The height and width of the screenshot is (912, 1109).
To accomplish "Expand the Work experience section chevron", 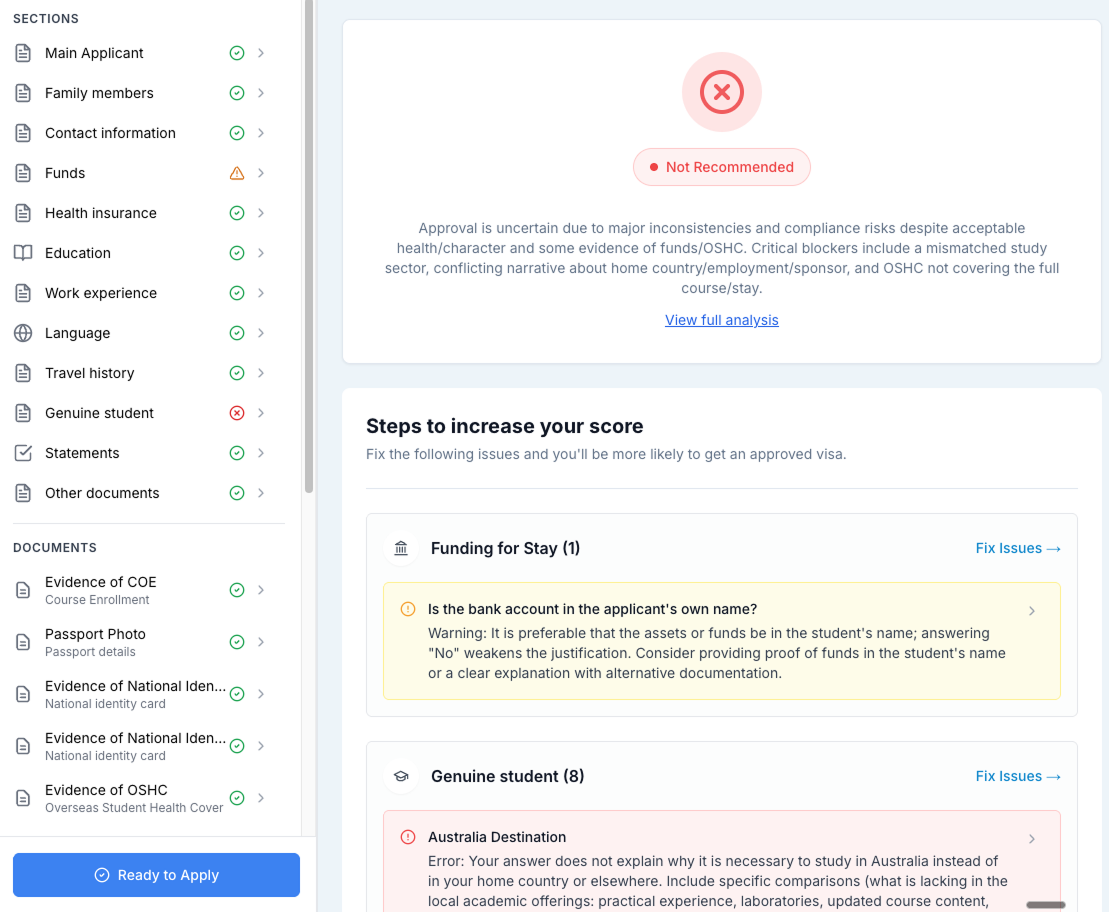I will pos(261,292).
